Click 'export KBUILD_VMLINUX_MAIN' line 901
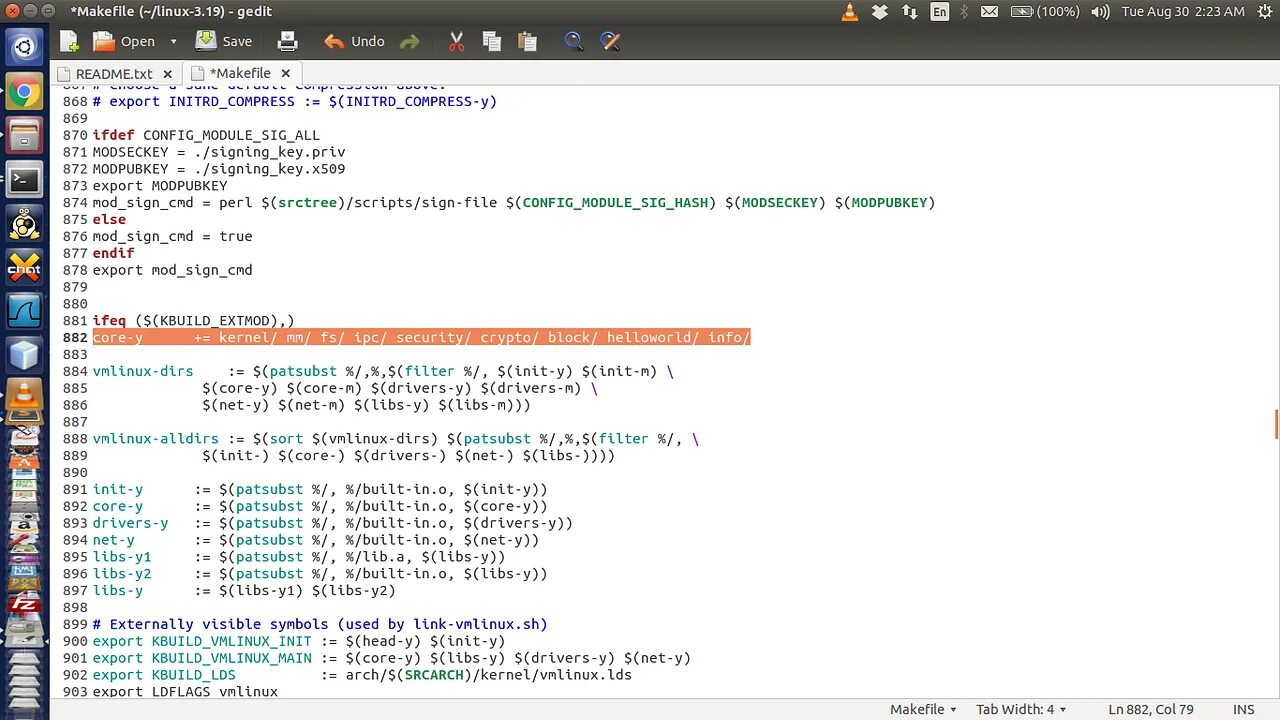The width and height of the screenshot is (1280, 720). pos(392,658)
